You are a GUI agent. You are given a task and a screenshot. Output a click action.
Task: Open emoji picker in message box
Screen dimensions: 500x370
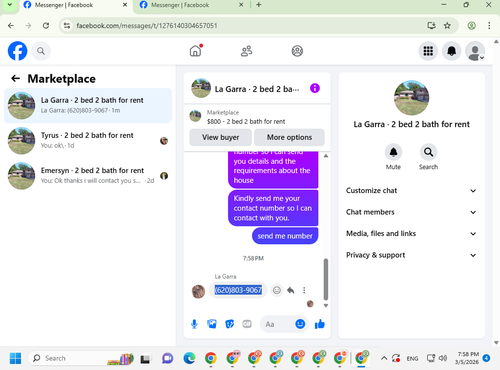pos(300,324)
